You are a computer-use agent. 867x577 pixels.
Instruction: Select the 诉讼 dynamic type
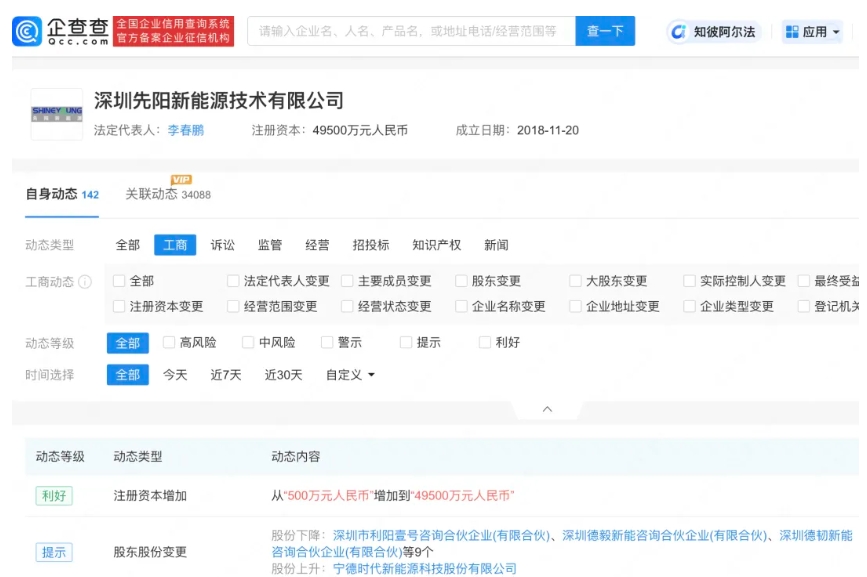click(223, 245)
